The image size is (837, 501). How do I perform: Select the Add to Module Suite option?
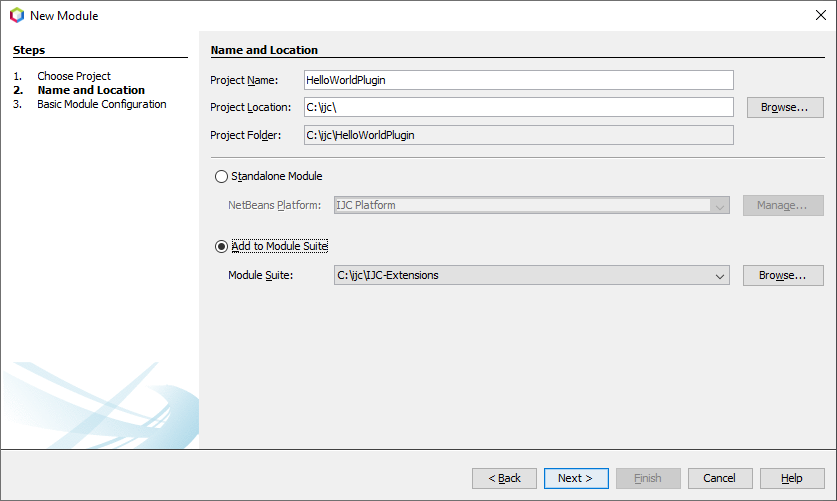[222, 246]
